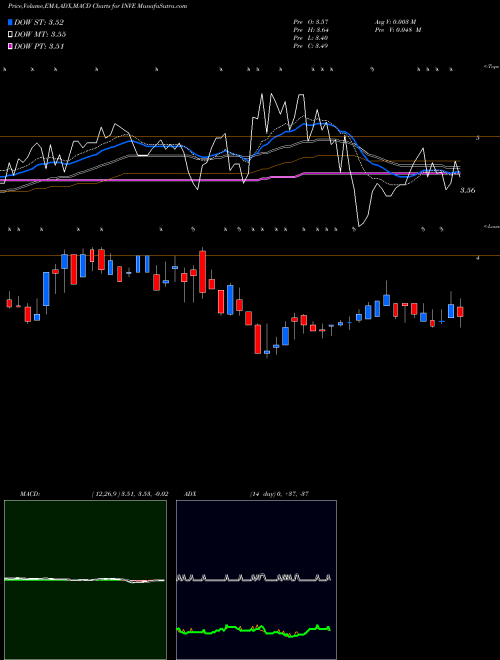This screenshot has width=500, height=660.
Task: Click the '<Lows' marker row label
Action: [491, 226]
